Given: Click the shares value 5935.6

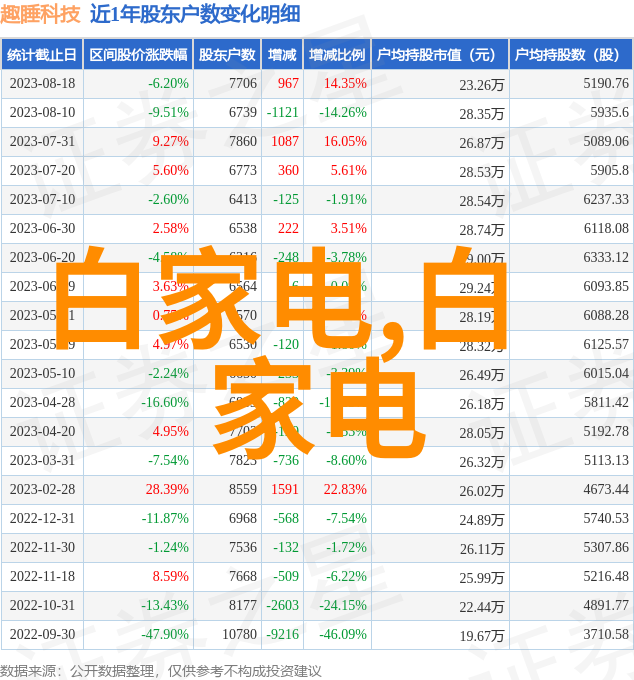Looking at the screenshot, I should 609,112.
